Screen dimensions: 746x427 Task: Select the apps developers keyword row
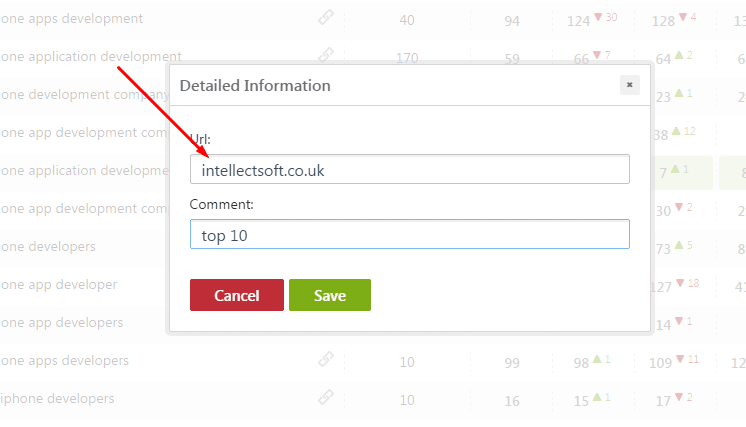[64, 360]
